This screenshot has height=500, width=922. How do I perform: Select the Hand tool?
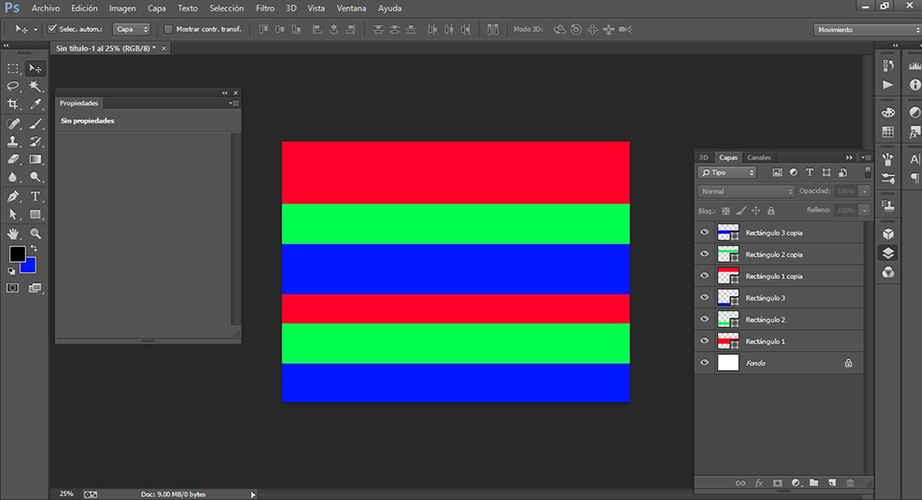point(13,234)
